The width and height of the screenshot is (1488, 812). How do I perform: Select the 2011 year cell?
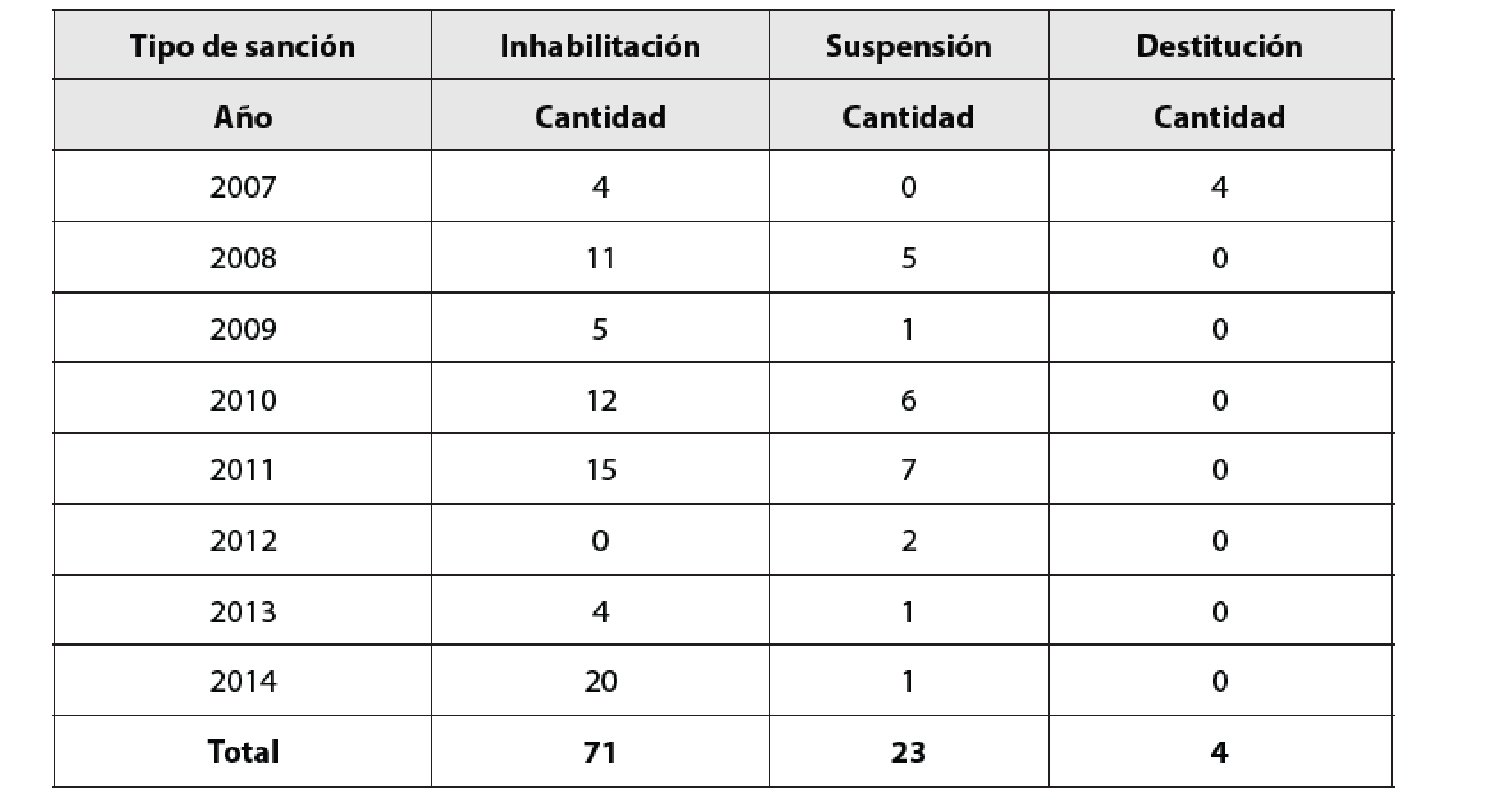pos(242,469)
